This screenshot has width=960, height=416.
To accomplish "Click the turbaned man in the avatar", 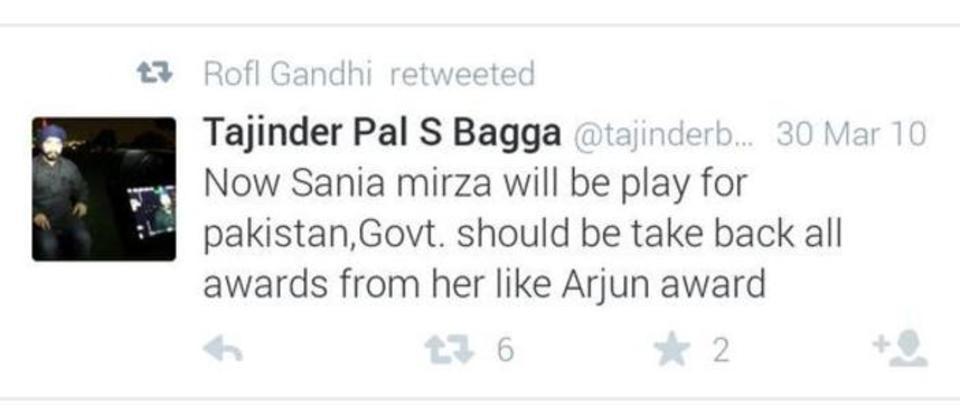I will pyautogui.click(x=59, y=189).
